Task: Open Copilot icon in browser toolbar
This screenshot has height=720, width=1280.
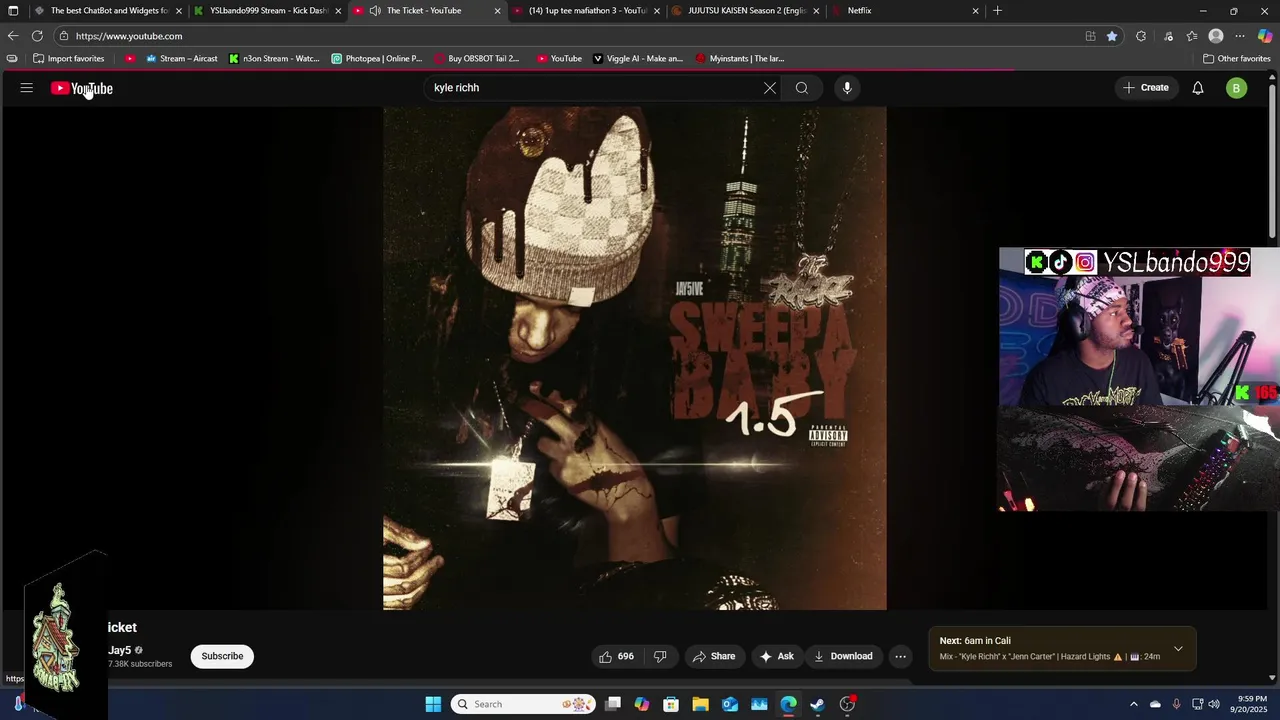Action: tap(1265, 36)
